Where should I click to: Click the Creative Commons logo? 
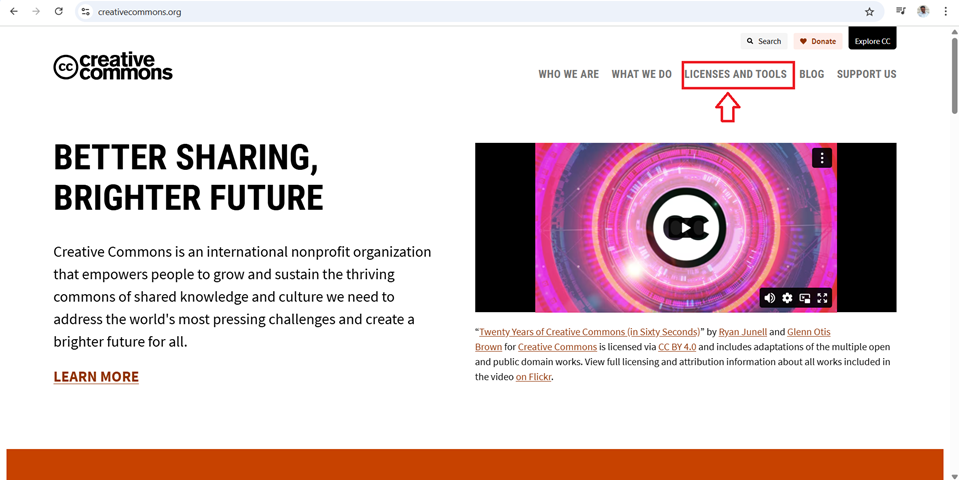coord(113,67)
